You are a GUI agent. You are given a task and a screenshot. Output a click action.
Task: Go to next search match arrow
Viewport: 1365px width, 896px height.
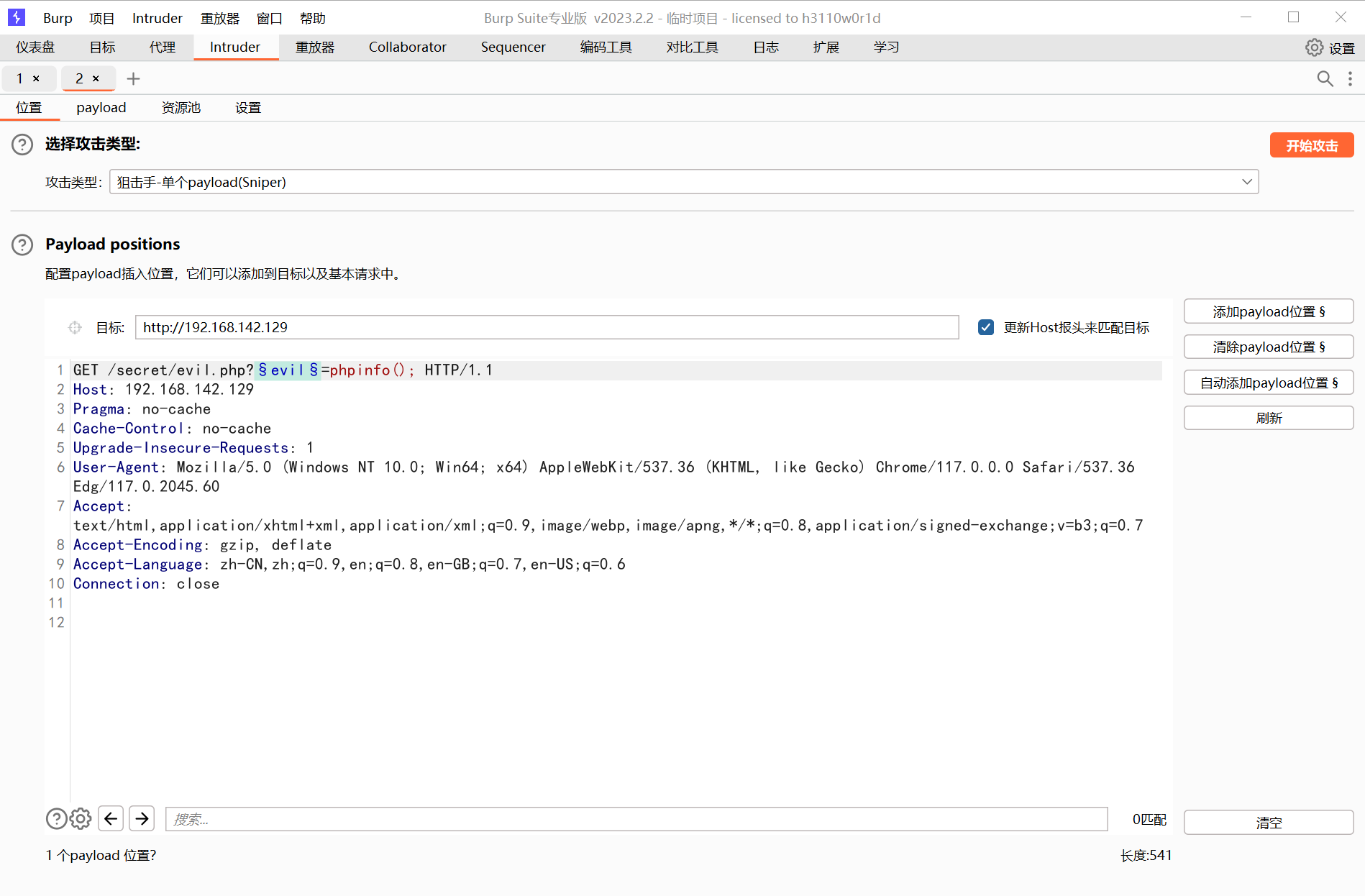point(142,818)
